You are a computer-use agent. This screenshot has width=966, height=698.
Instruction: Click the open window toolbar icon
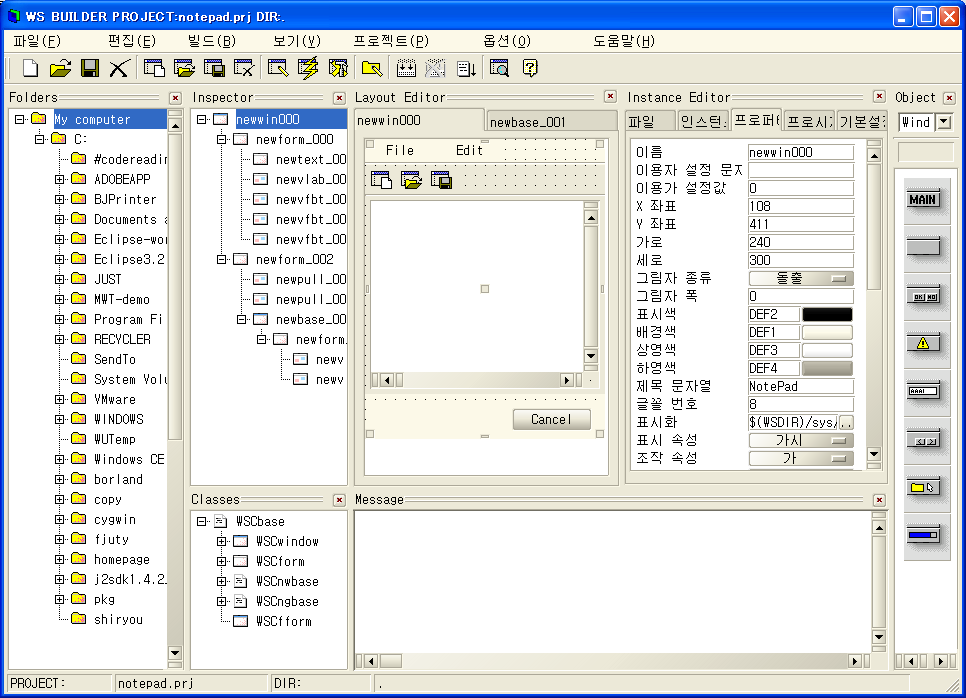184,68
